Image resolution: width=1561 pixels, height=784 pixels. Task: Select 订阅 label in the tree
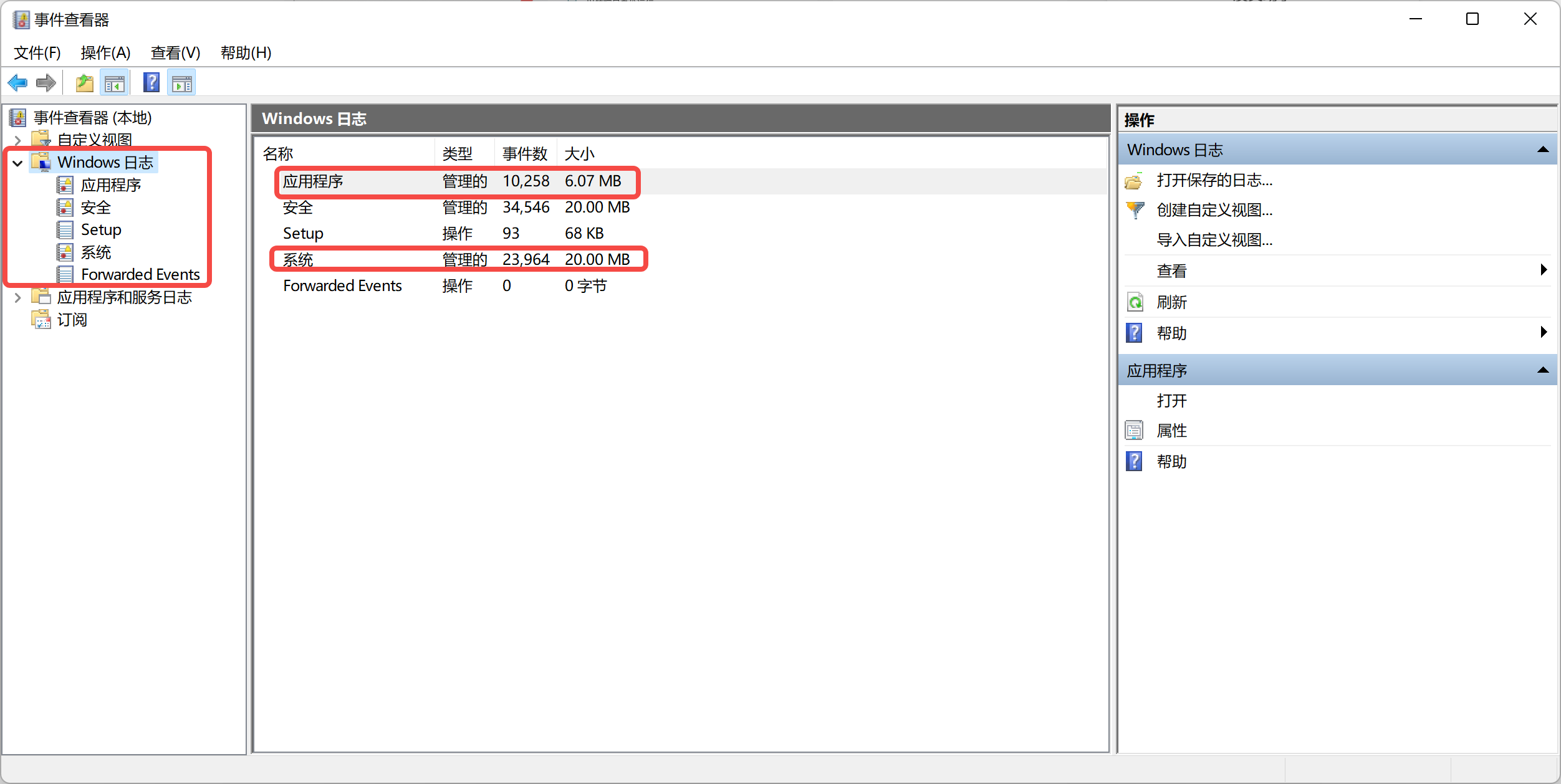coord(72,320)
